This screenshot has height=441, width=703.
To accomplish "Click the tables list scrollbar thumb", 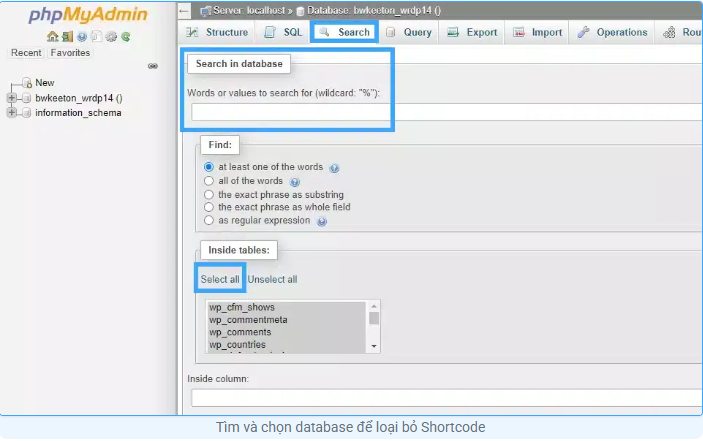I will 373,318.
